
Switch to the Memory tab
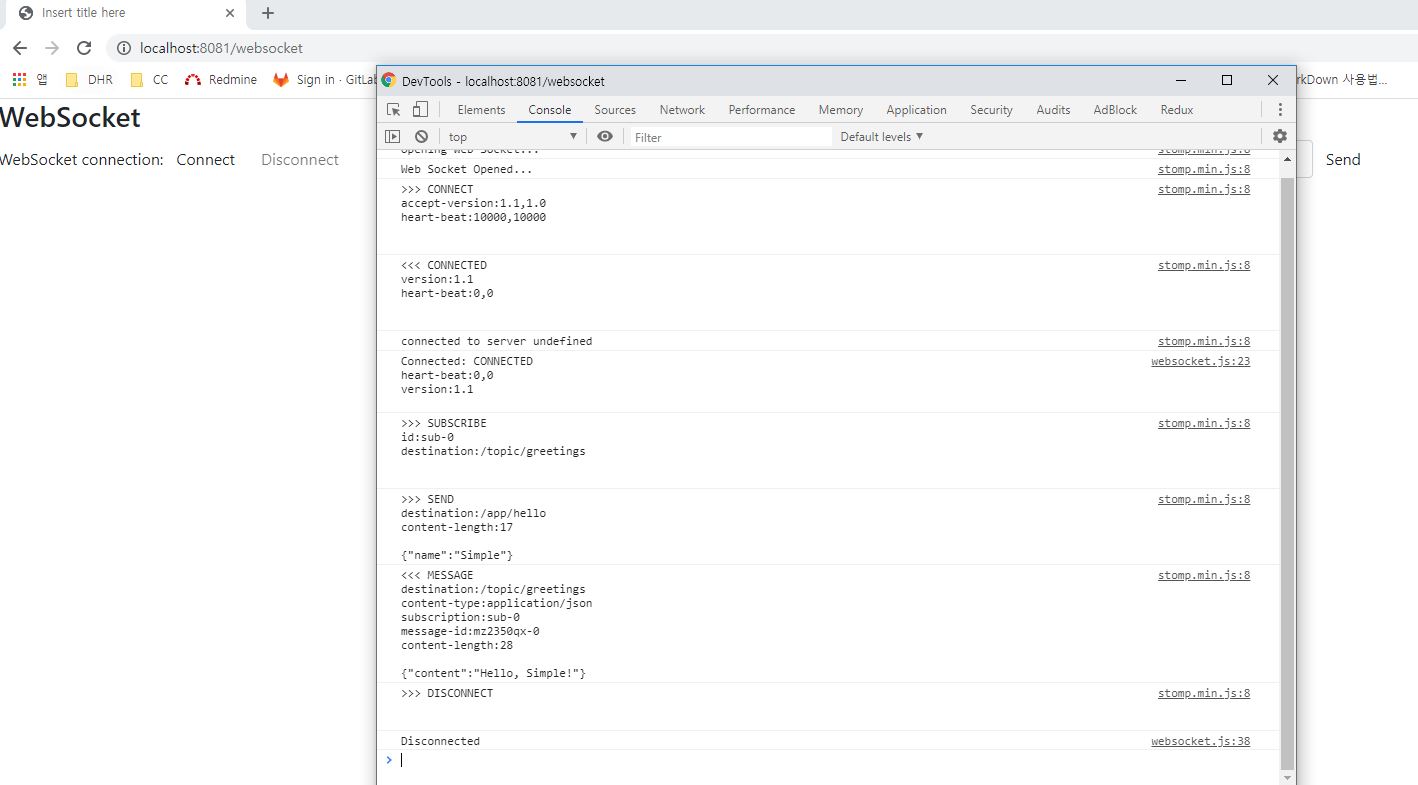coord(841,110)
